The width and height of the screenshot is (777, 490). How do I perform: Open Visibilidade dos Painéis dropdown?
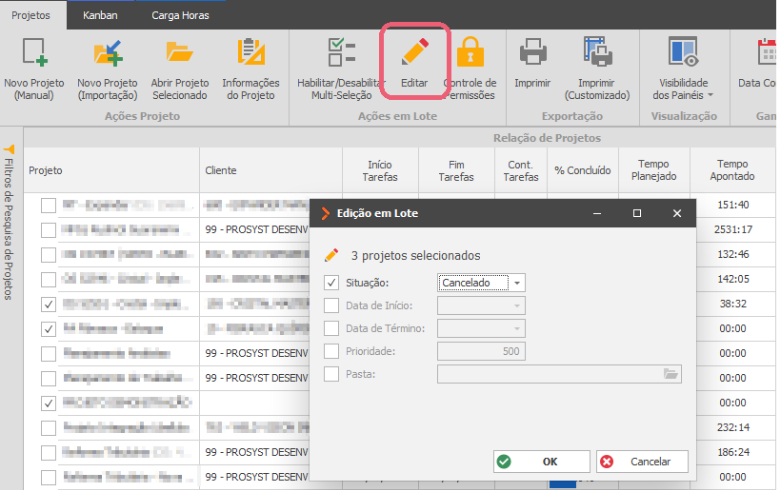(x=683, y=69)
